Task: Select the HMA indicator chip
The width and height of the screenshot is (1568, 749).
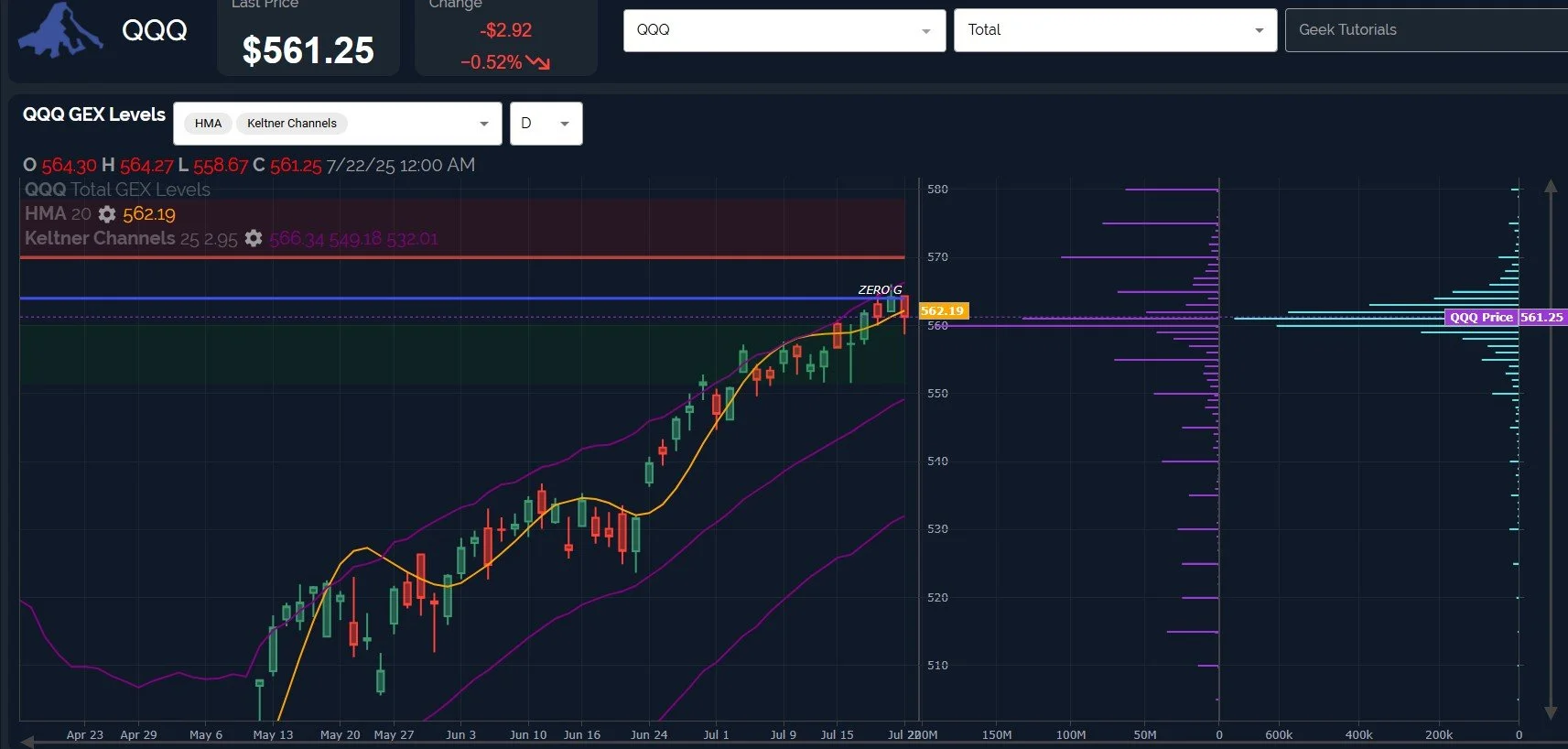Action: (208, 124)
